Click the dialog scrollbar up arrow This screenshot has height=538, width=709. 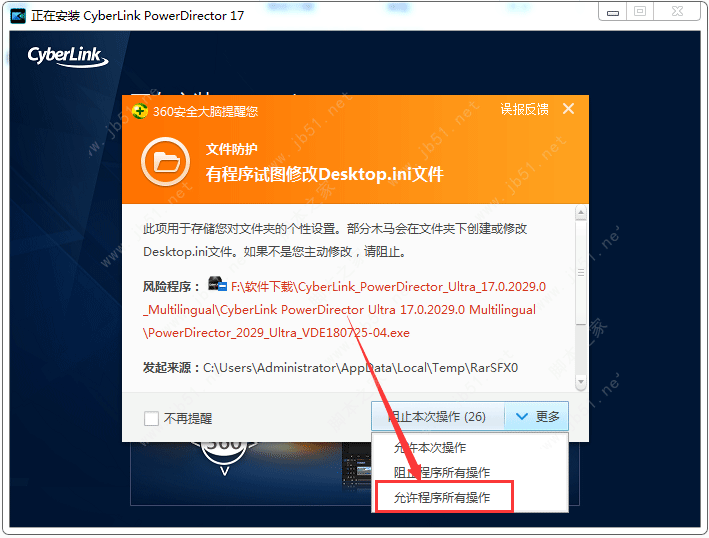click(x=581, y=213)
